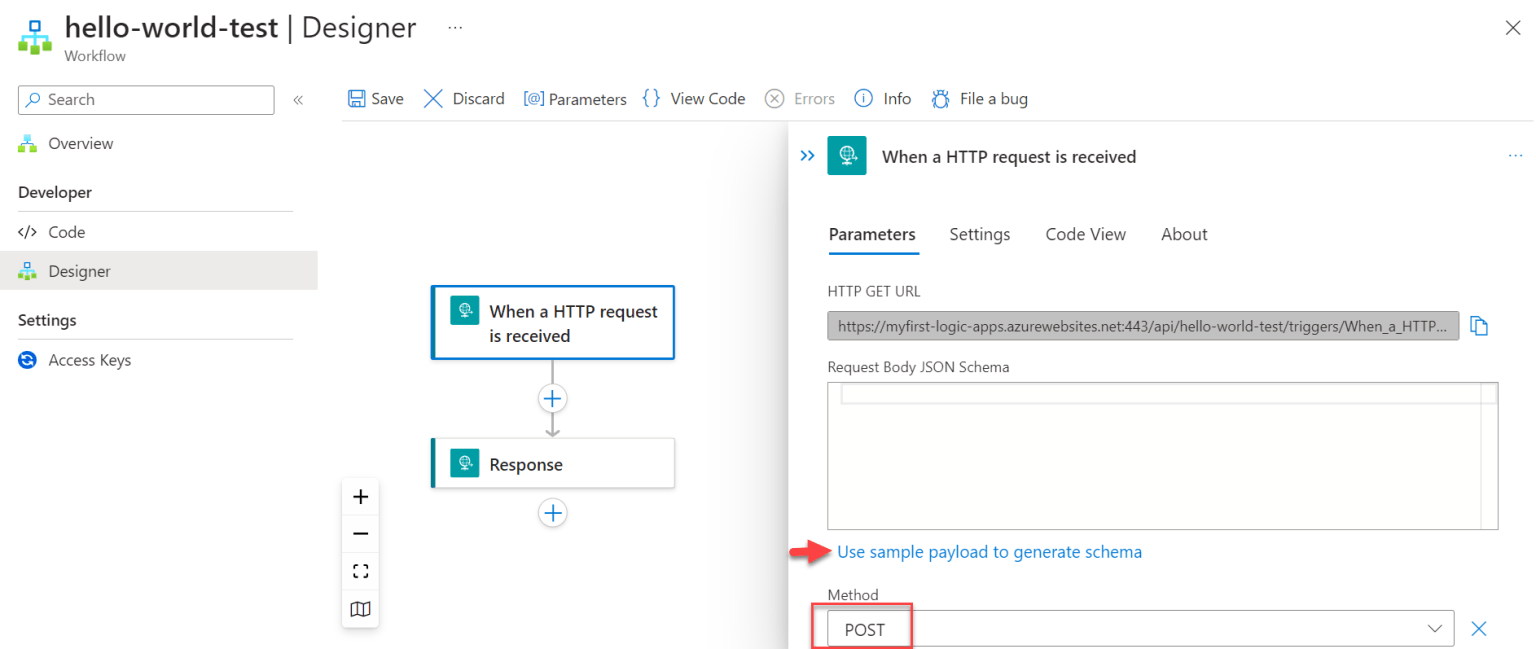Save the workflow
Viewport: 1536px width, 649px height.
(376, 99)
